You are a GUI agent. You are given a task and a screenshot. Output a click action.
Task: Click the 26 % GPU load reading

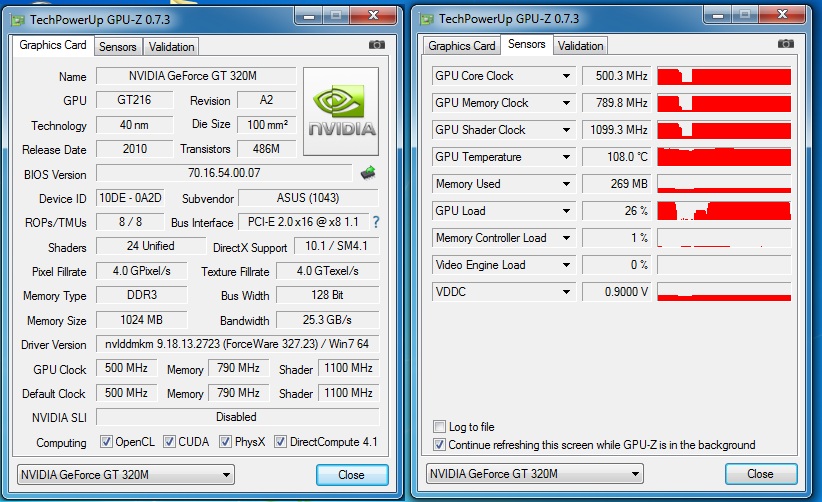616,211
